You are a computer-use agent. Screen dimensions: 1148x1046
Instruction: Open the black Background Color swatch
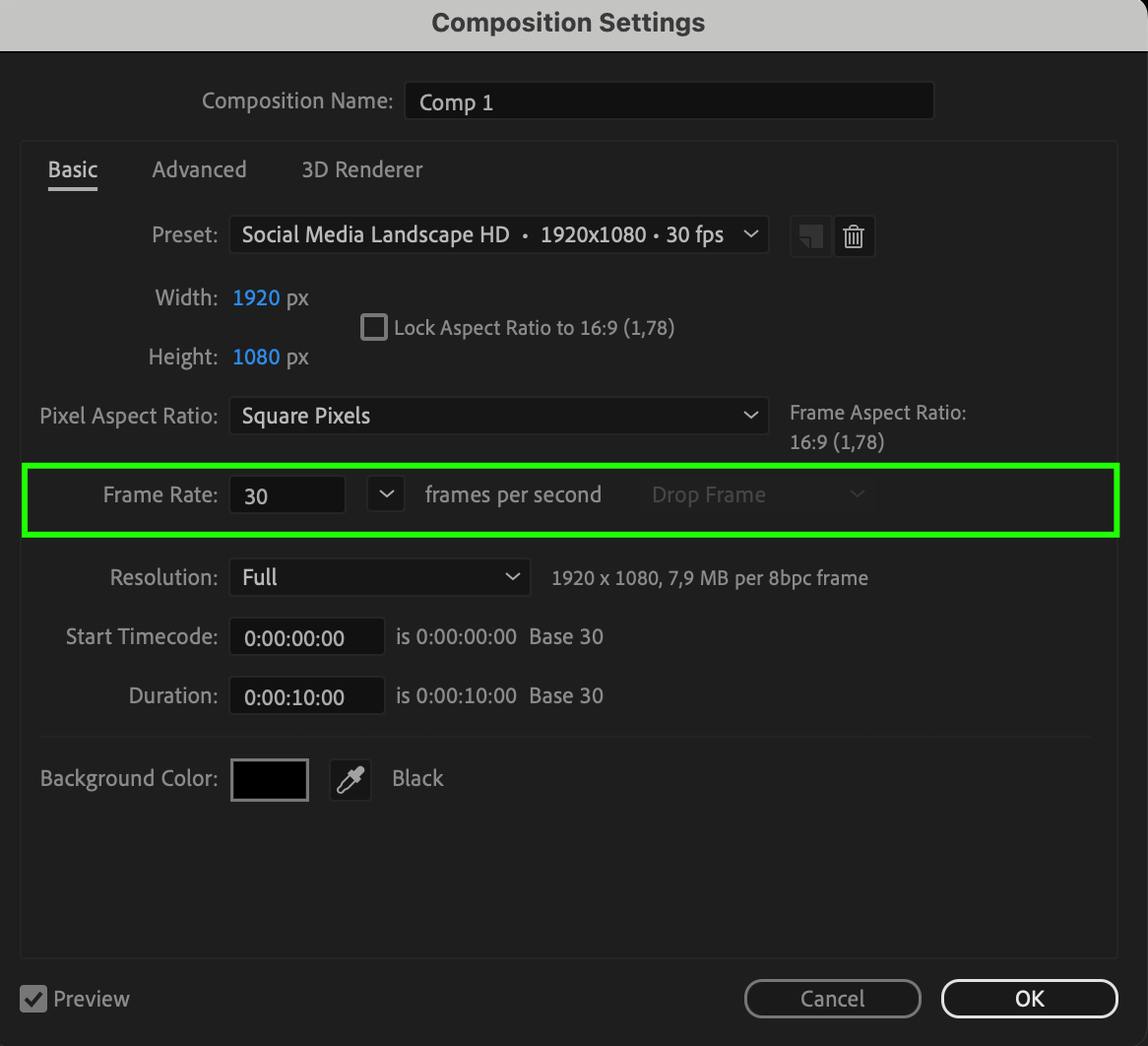270,780
